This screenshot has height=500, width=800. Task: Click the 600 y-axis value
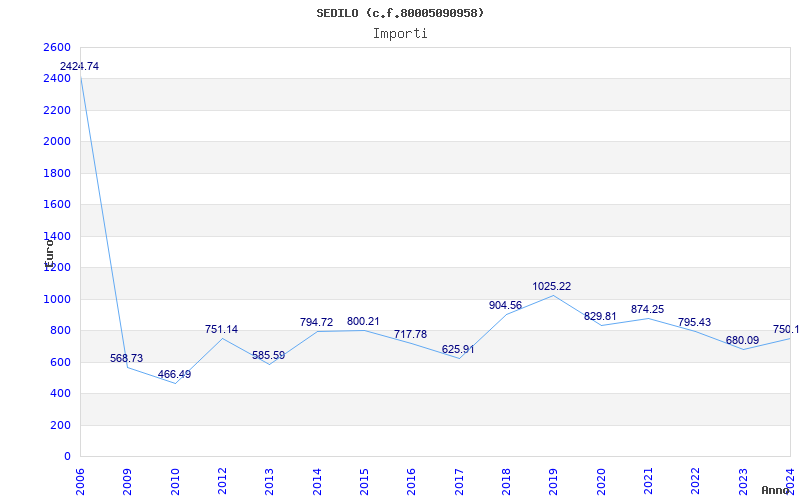[x=60, y=362]
